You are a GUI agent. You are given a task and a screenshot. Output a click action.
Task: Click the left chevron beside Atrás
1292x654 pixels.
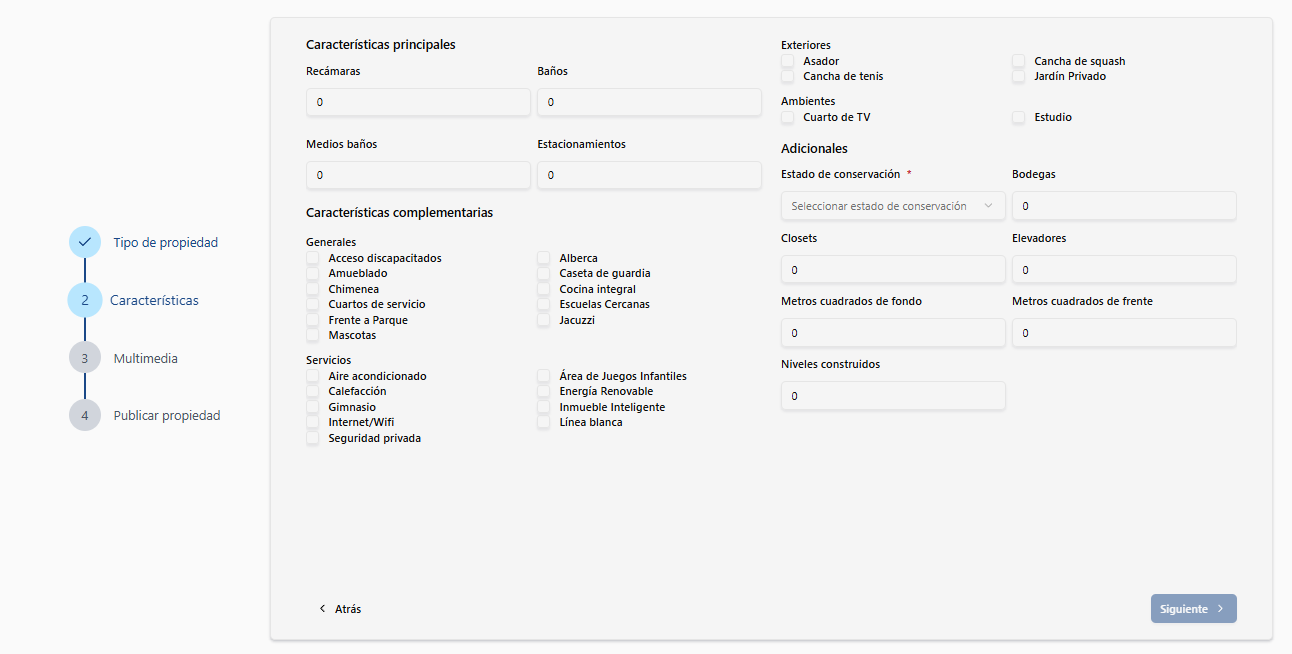click(x=322, y=609)
